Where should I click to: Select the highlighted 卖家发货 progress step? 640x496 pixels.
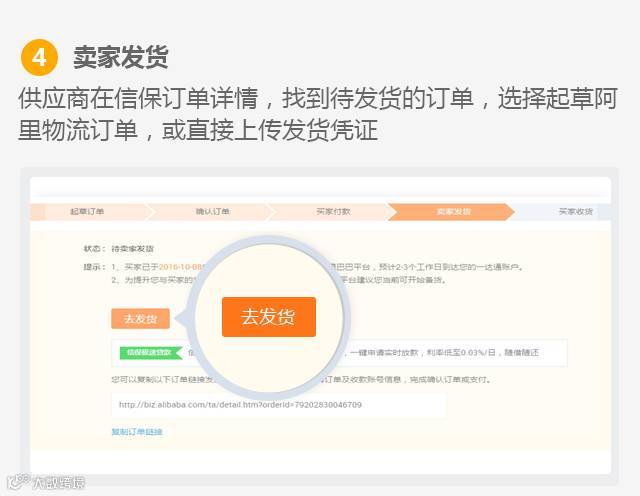tap(453, 211)
